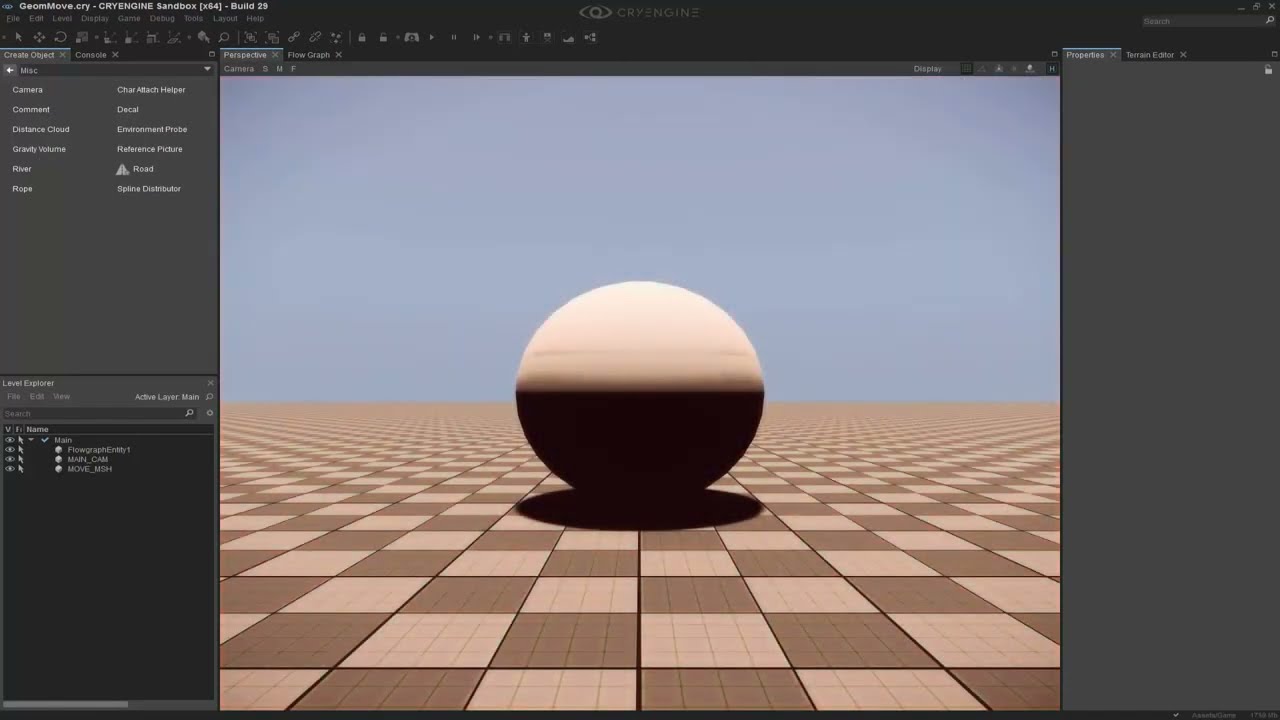This screenshot has height=720, width=1280.
Task: Collapse the Main layer tree
Action: click(x=31, y=440)
